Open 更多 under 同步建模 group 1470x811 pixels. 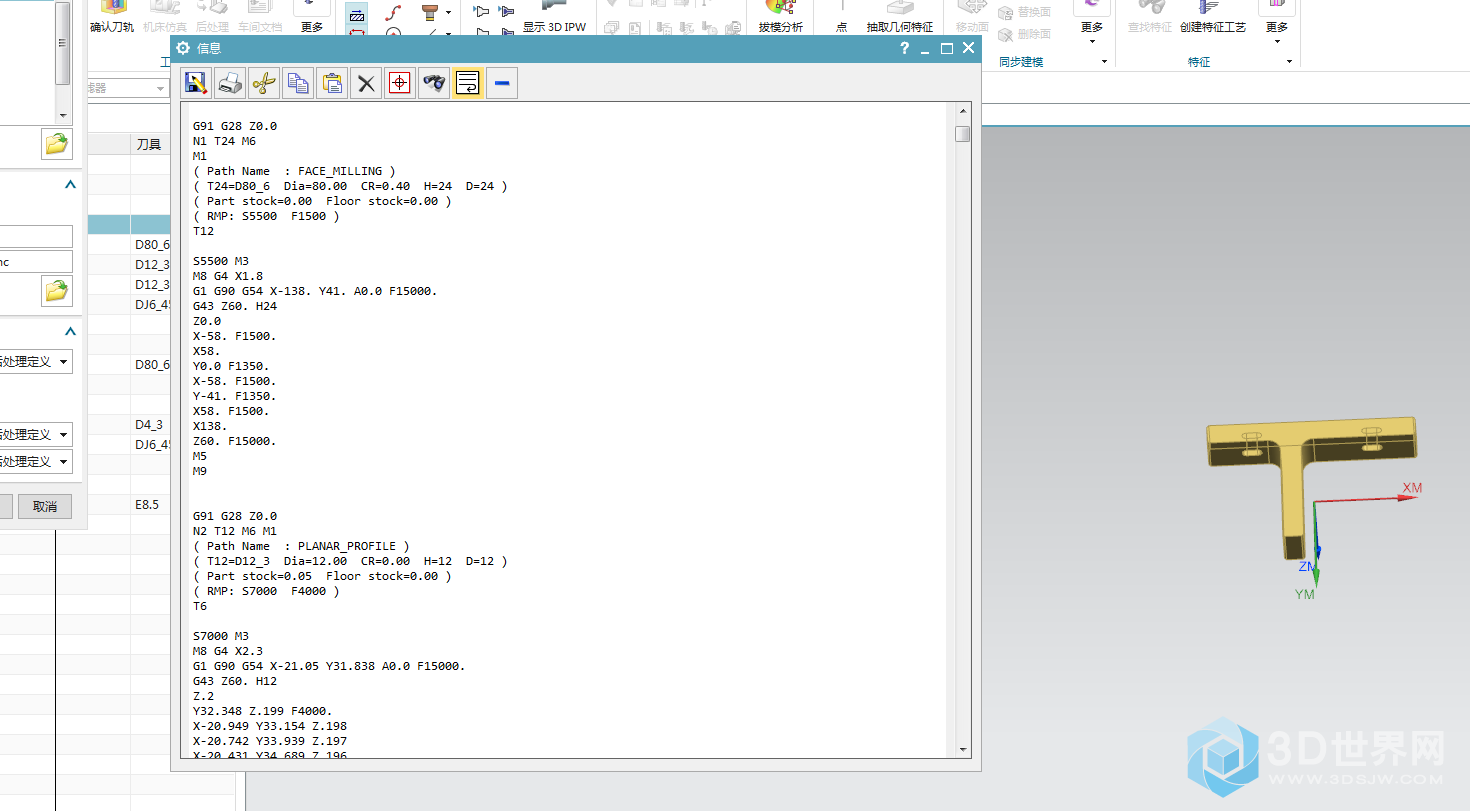pyautogui.click(x=1092, y=22)
